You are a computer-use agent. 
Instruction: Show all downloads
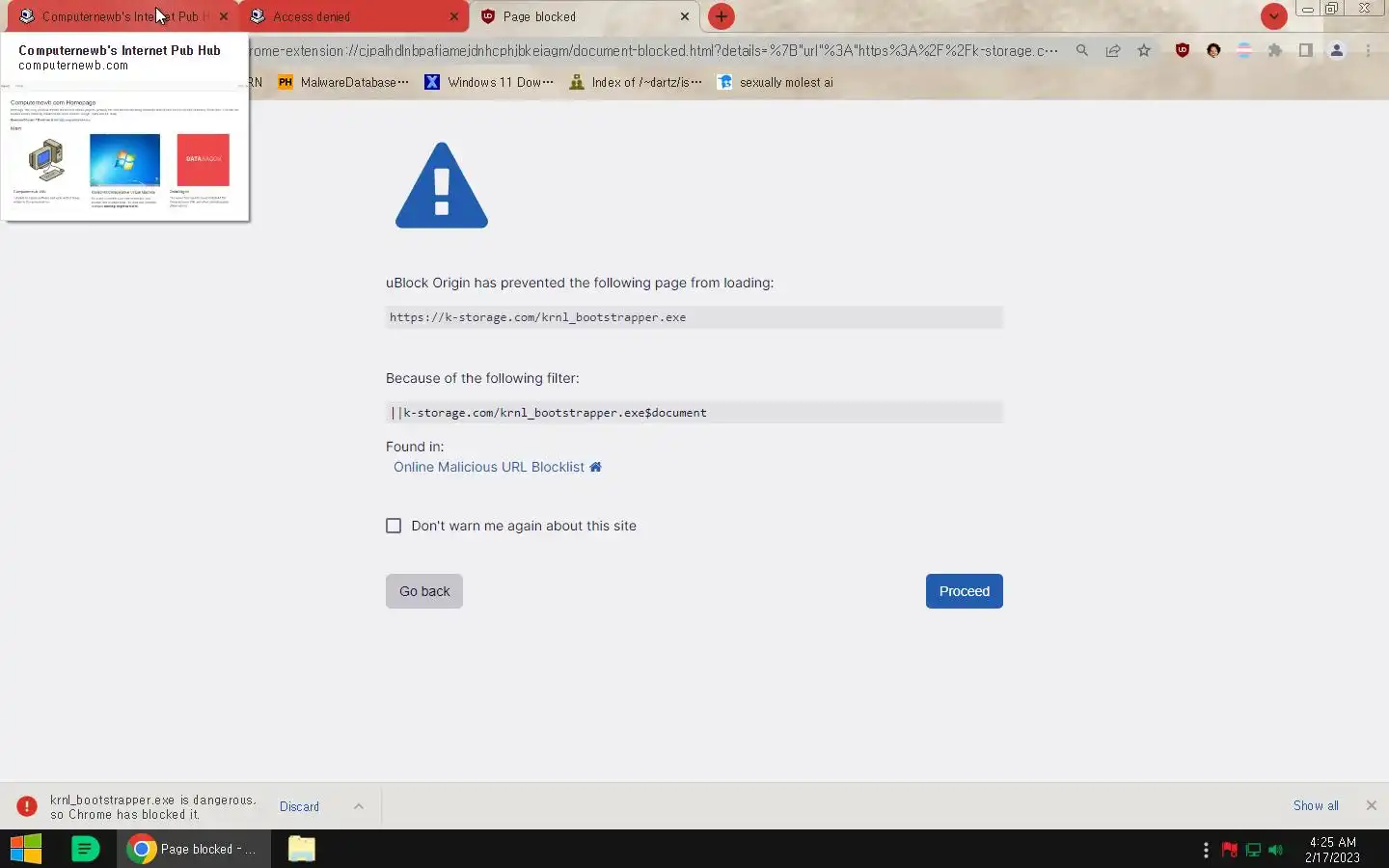[x=1316, y=805]
